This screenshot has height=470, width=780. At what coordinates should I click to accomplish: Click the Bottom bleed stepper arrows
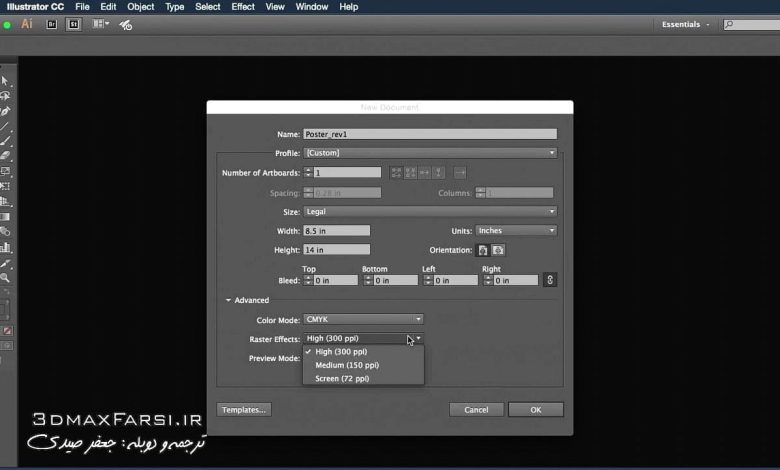click(368, 281)
